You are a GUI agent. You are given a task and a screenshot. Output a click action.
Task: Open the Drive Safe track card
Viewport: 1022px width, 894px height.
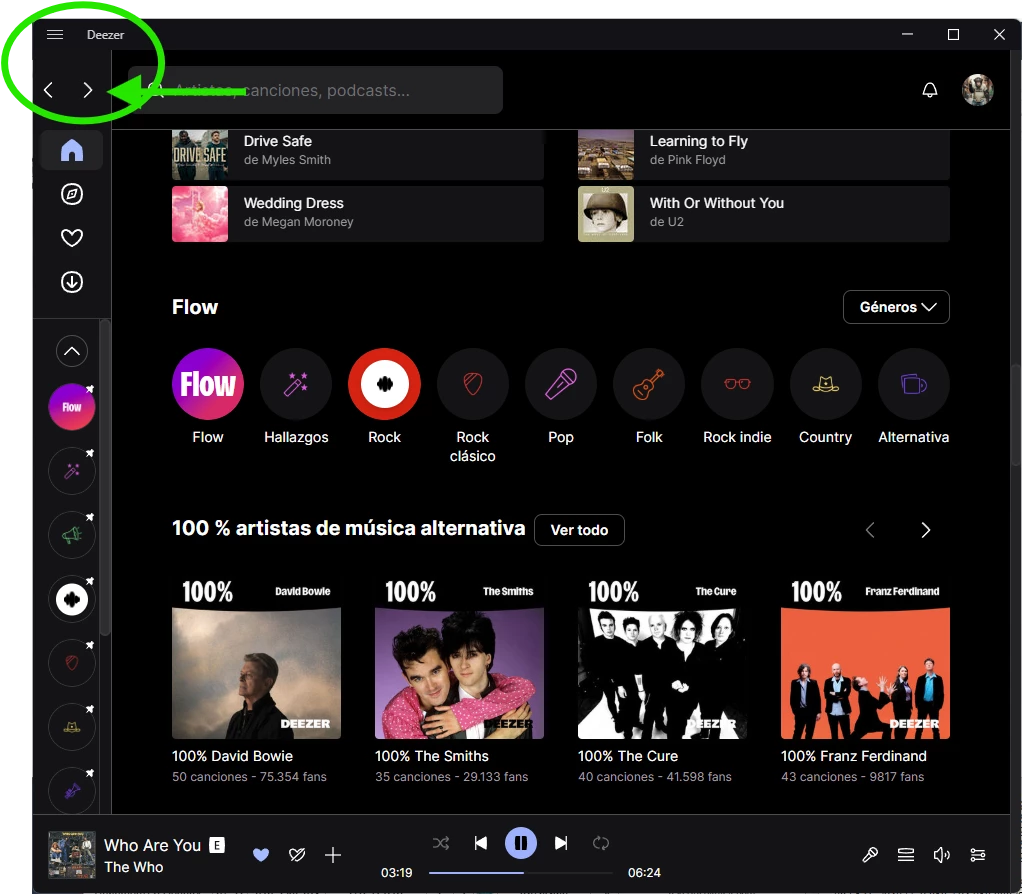(358, 154)
